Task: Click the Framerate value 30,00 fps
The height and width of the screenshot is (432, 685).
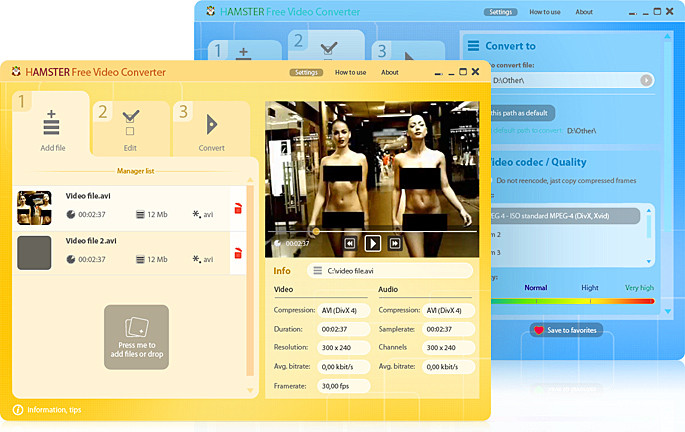Action: [343, 386]
